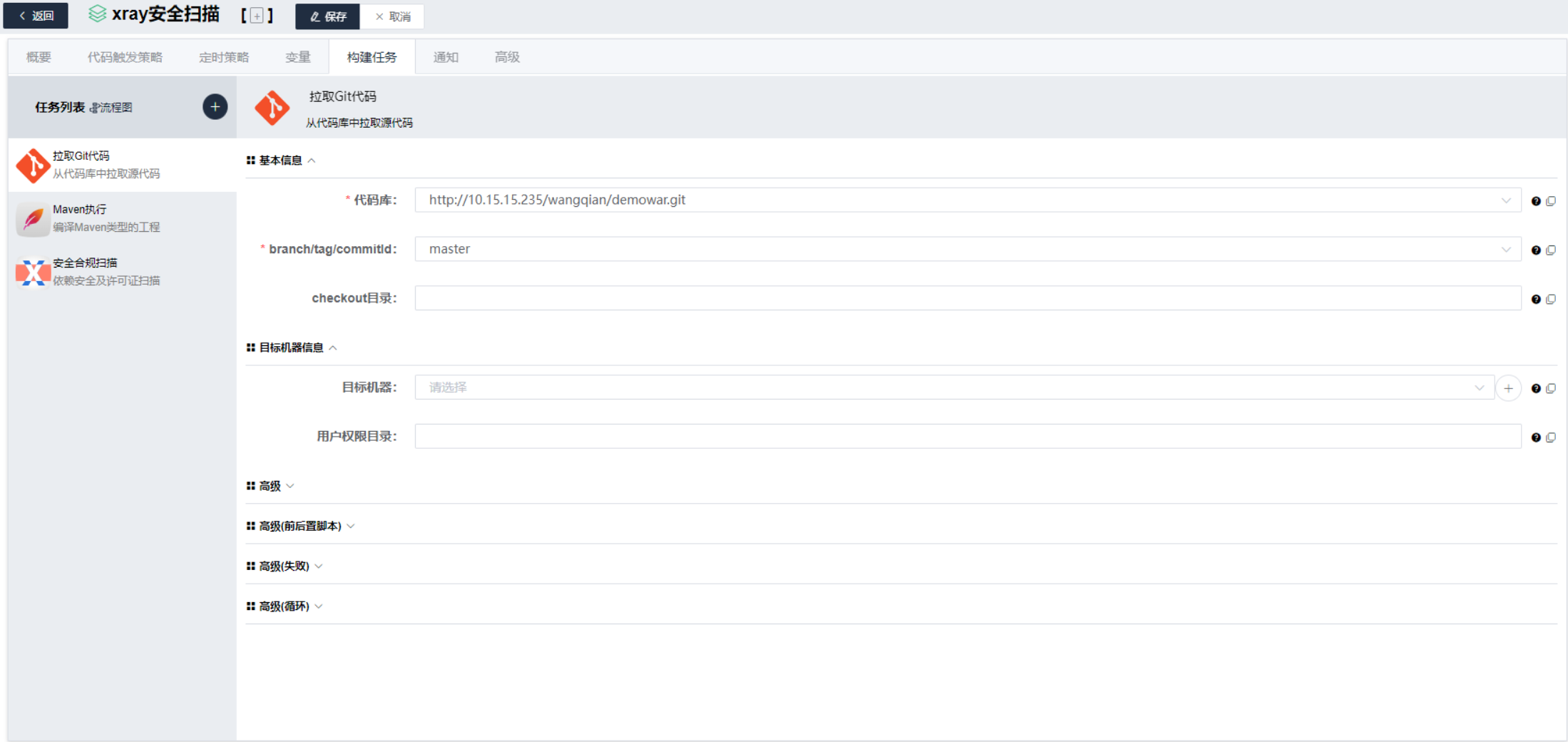Click the 保存 save button
This screenshot has height=742, width=1568.
point(328,16)
